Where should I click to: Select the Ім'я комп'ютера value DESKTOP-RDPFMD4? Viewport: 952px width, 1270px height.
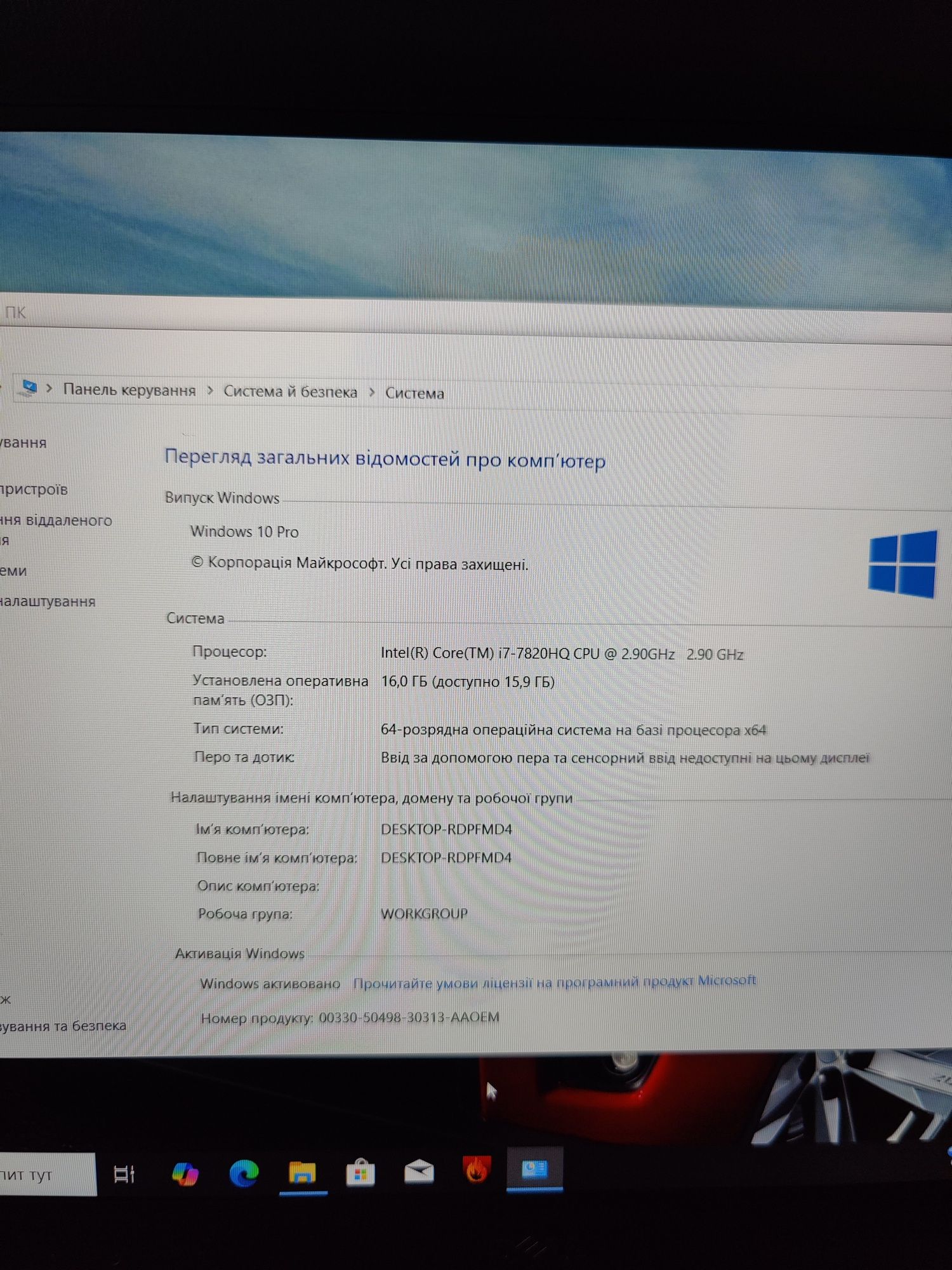[x=446, y=829]
